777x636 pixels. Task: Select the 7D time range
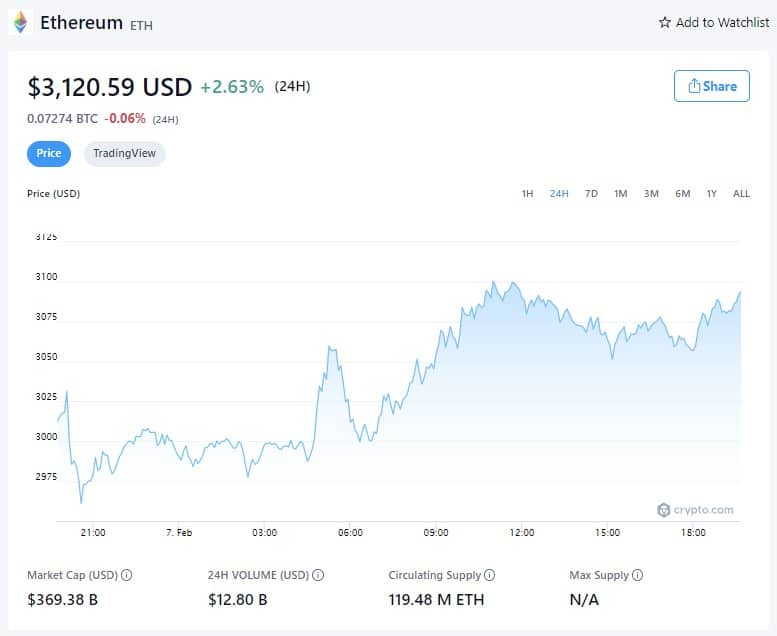click(x=591, y=194)
